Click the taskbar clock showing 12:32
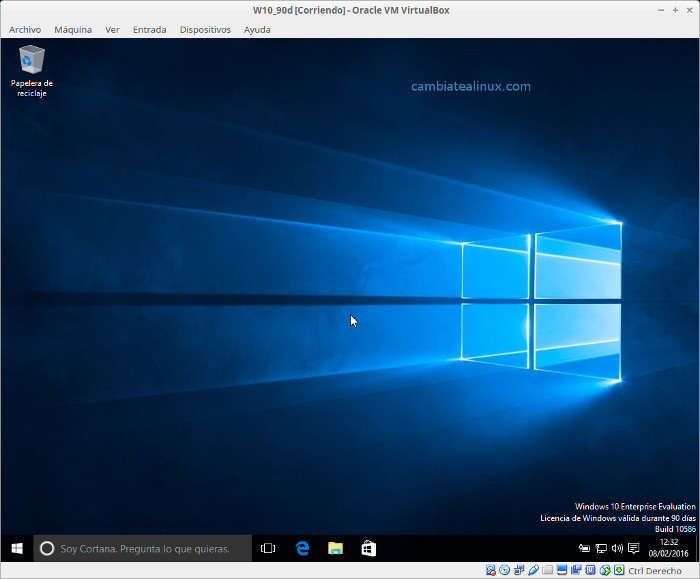The width and height of the screenshot is (700, 579). coord(668,548)
